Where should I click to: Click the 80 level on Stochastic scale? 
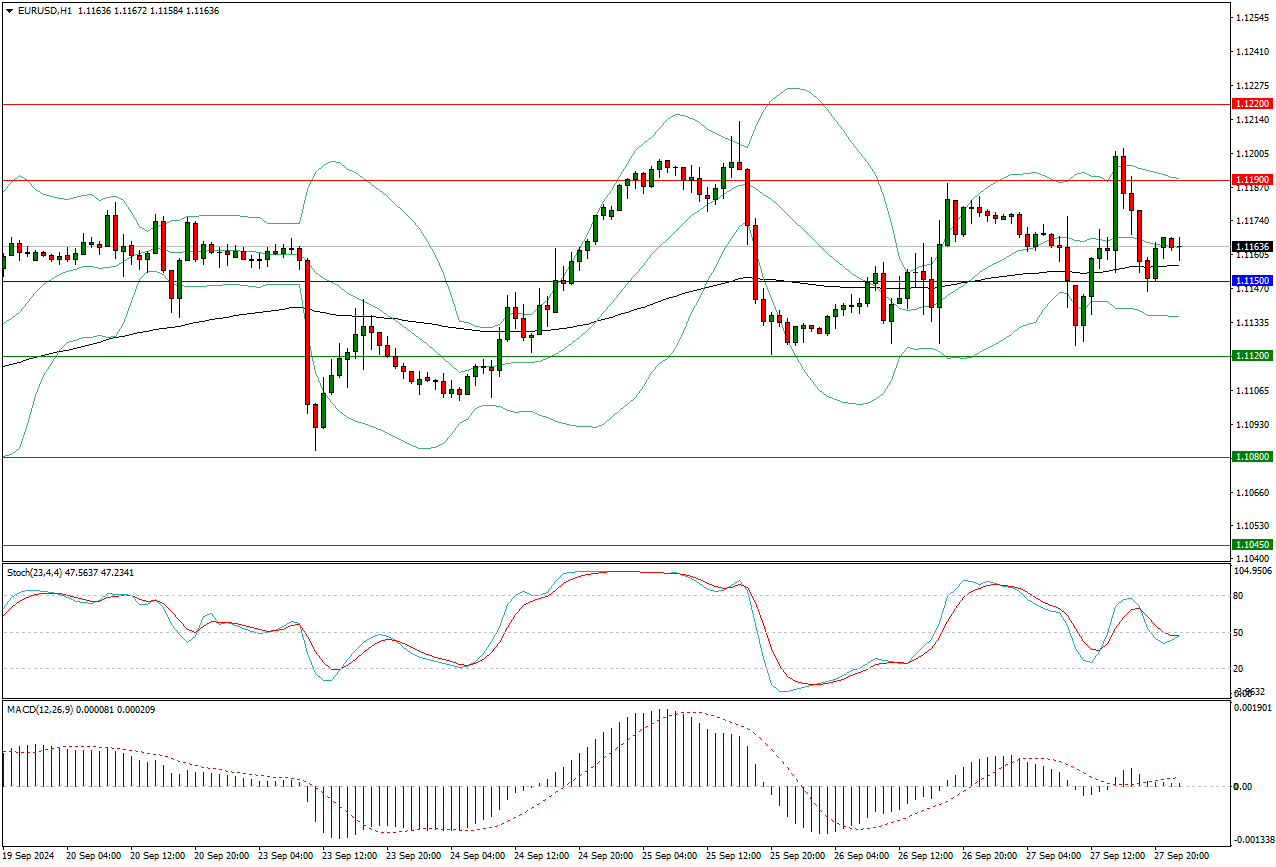pos(1238,596)
